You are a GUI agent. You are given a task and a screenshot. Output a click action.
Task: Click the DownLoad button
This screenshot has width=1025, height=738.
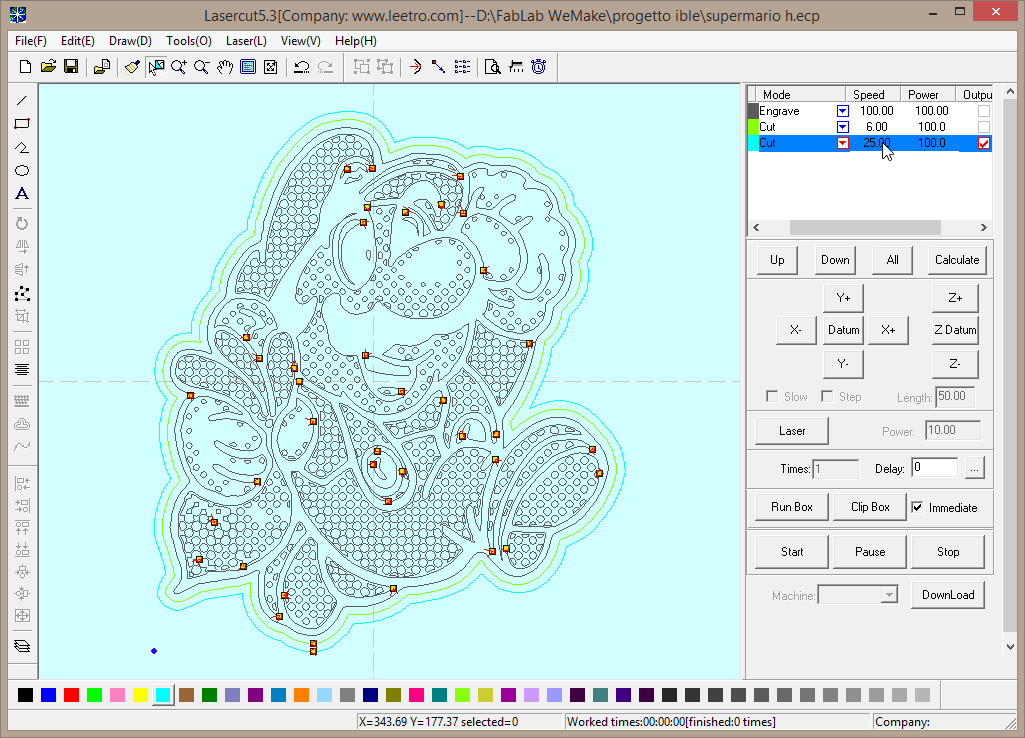tap(948, 595)
